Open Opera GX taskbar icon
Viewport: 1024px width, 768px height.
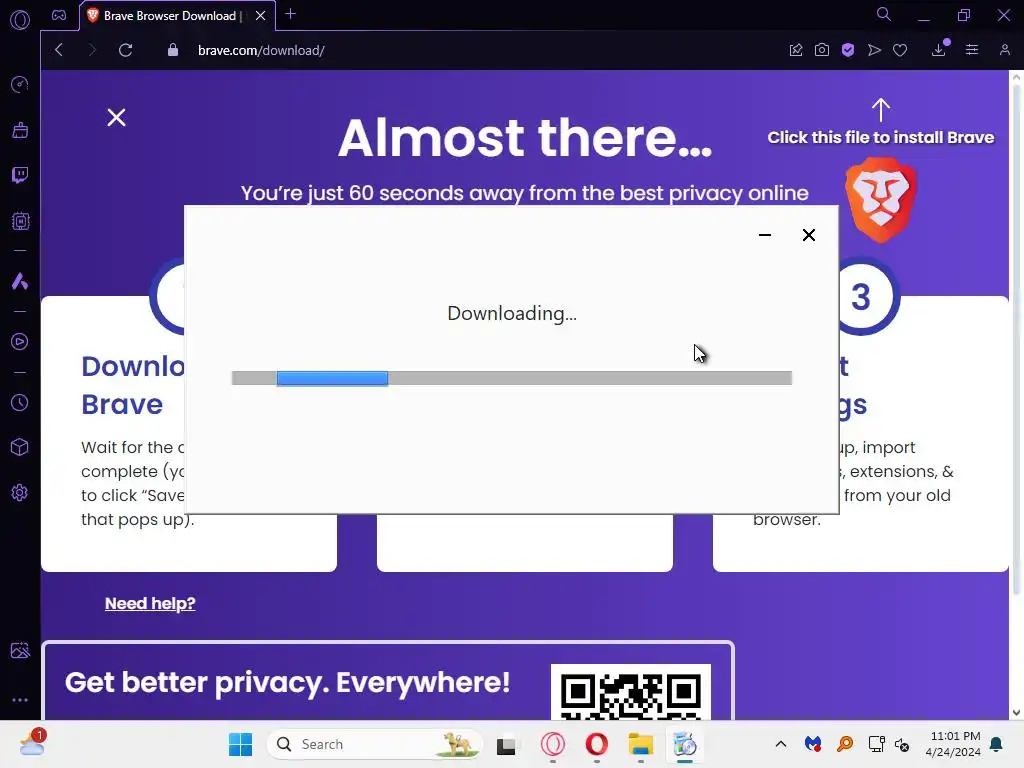tap(552, 744)
